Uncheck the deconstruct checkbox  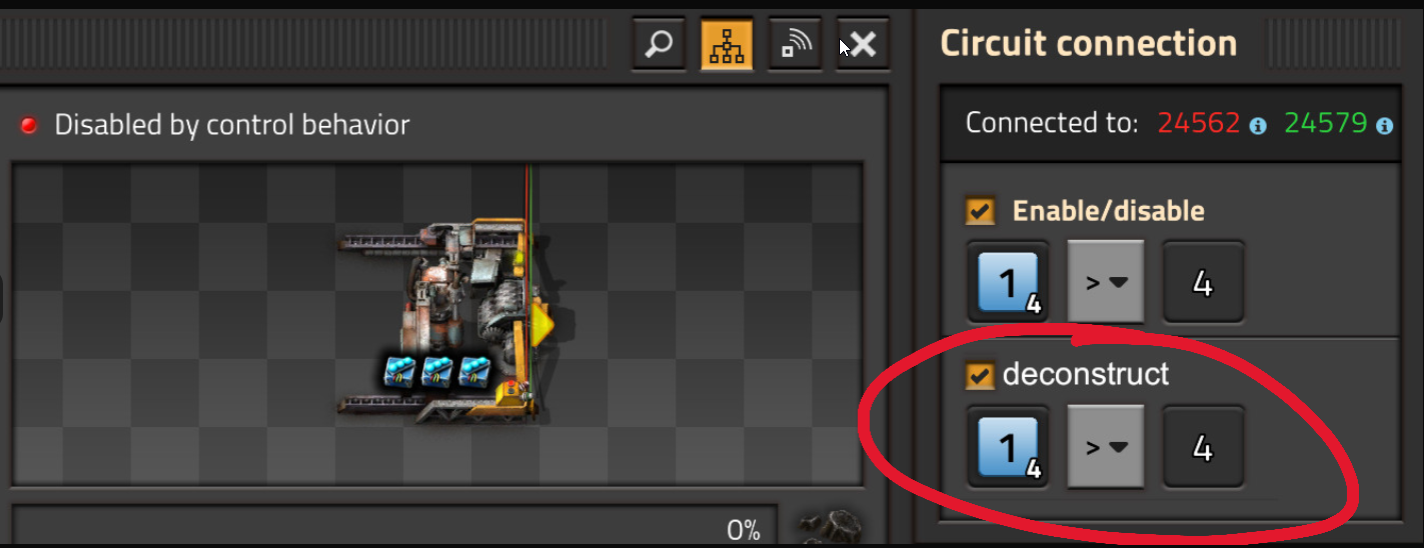[x=980, y=375]
